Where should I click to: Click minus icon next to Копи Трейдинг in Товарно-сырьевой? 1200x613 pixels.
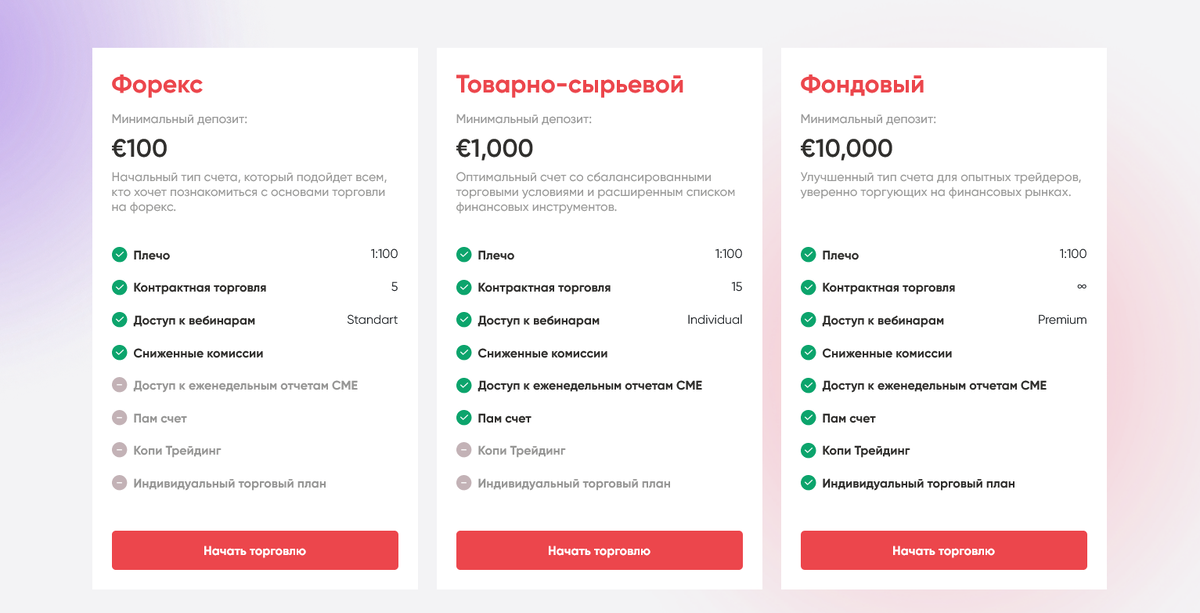[463, 451]
